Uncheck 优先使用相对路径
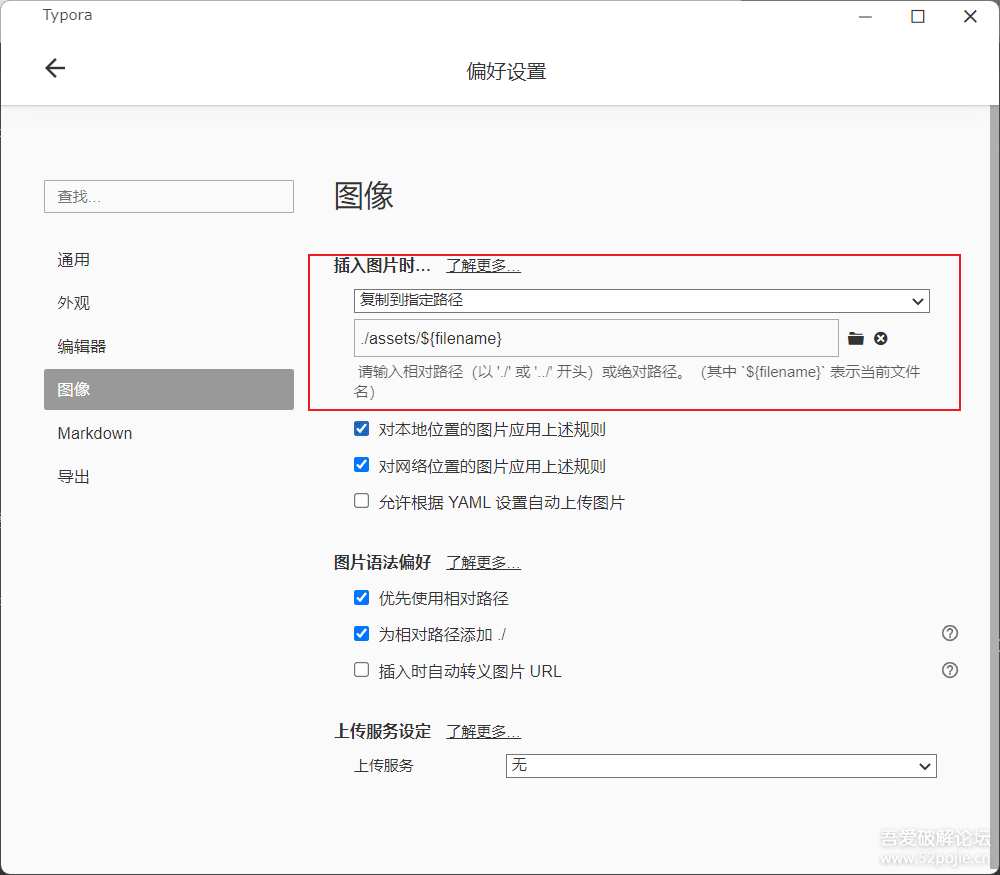This screenshot has width=1000, height=875. 361,597
